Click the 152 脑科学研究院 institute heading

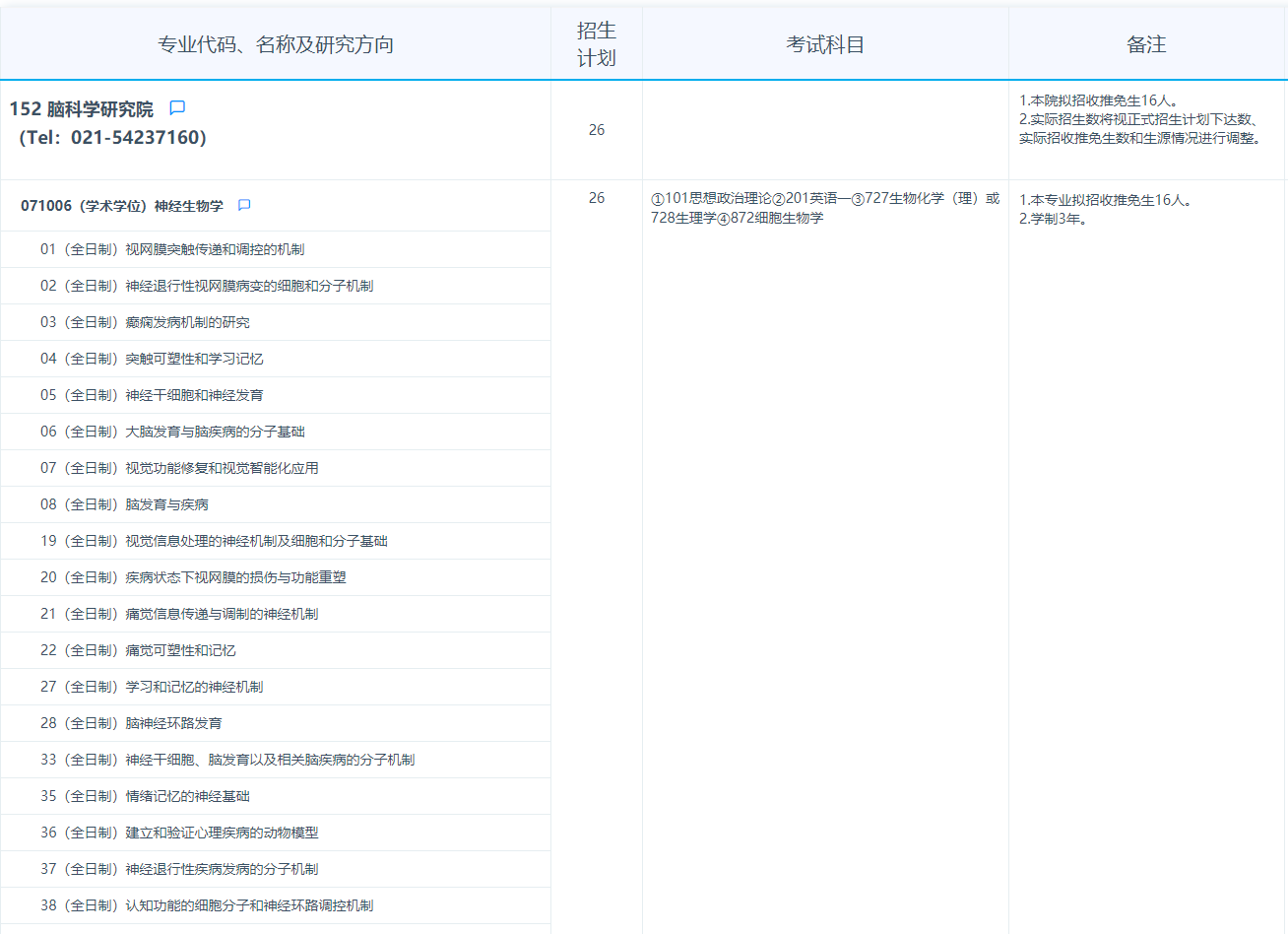pyautogui.click(x=82, y=109)
